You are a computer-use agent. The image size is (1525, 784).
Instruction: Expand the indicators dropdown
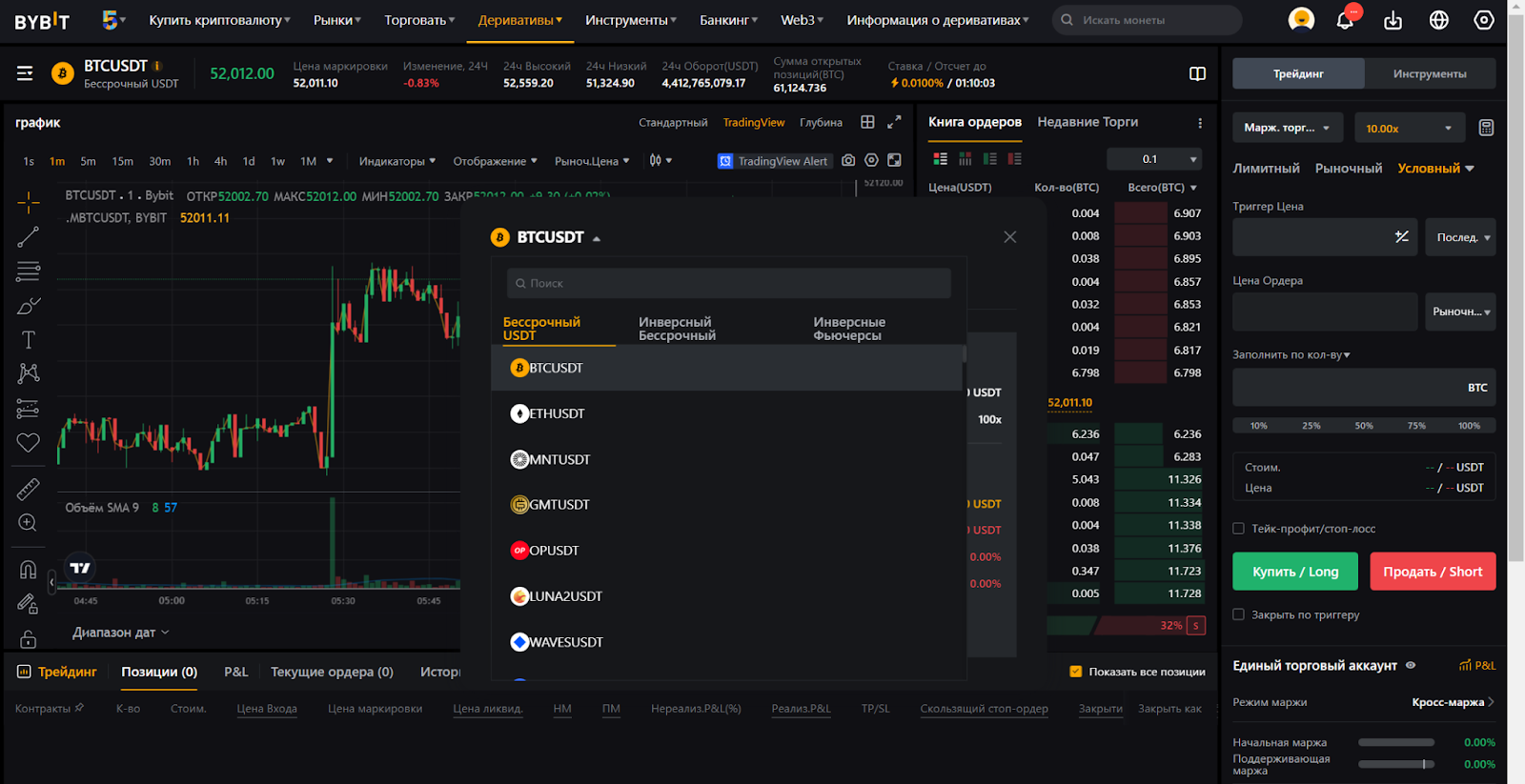pyautogui.click(x=396, y=161)
